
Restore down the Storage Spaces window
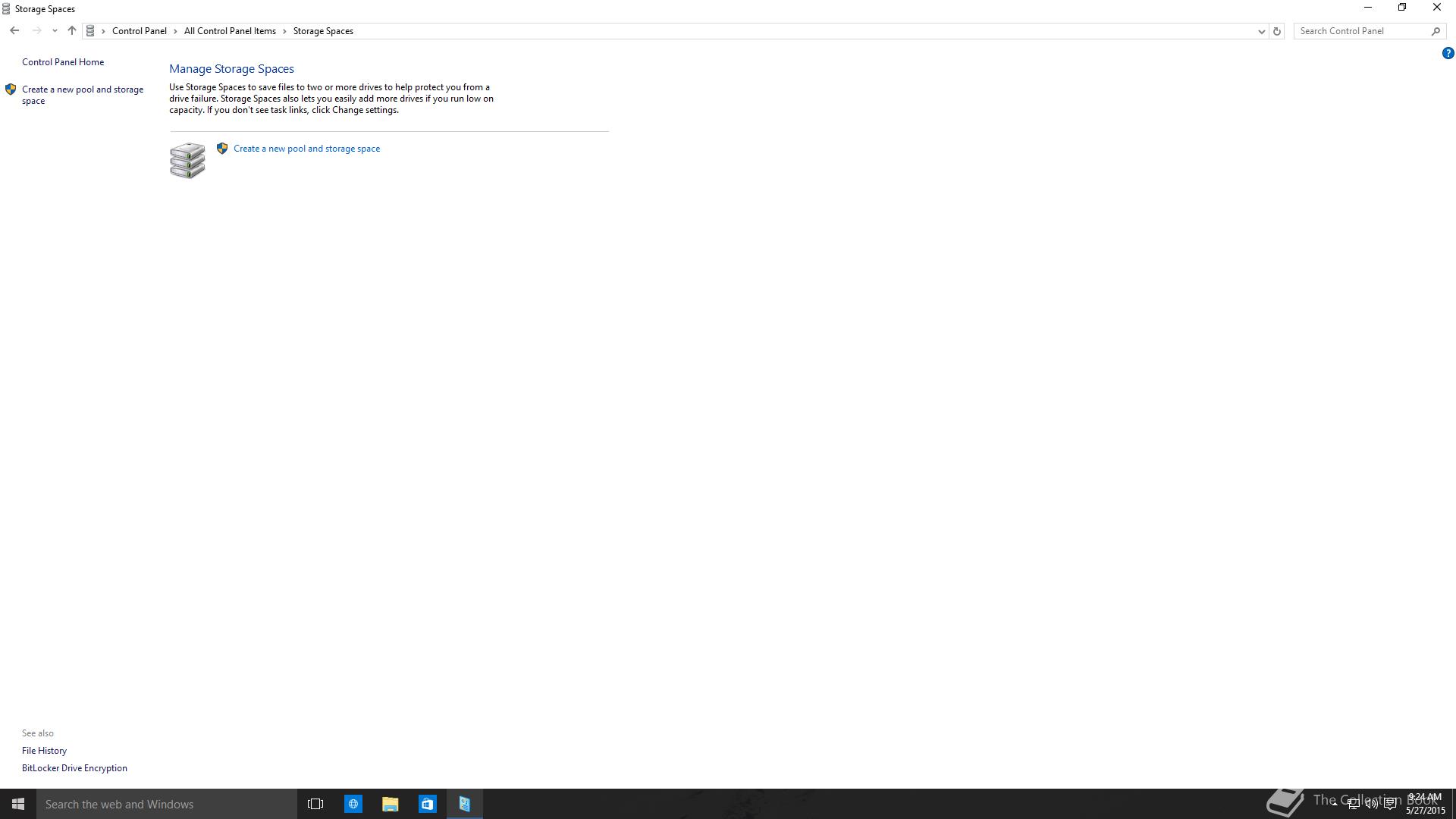(x=1402, y=8)
